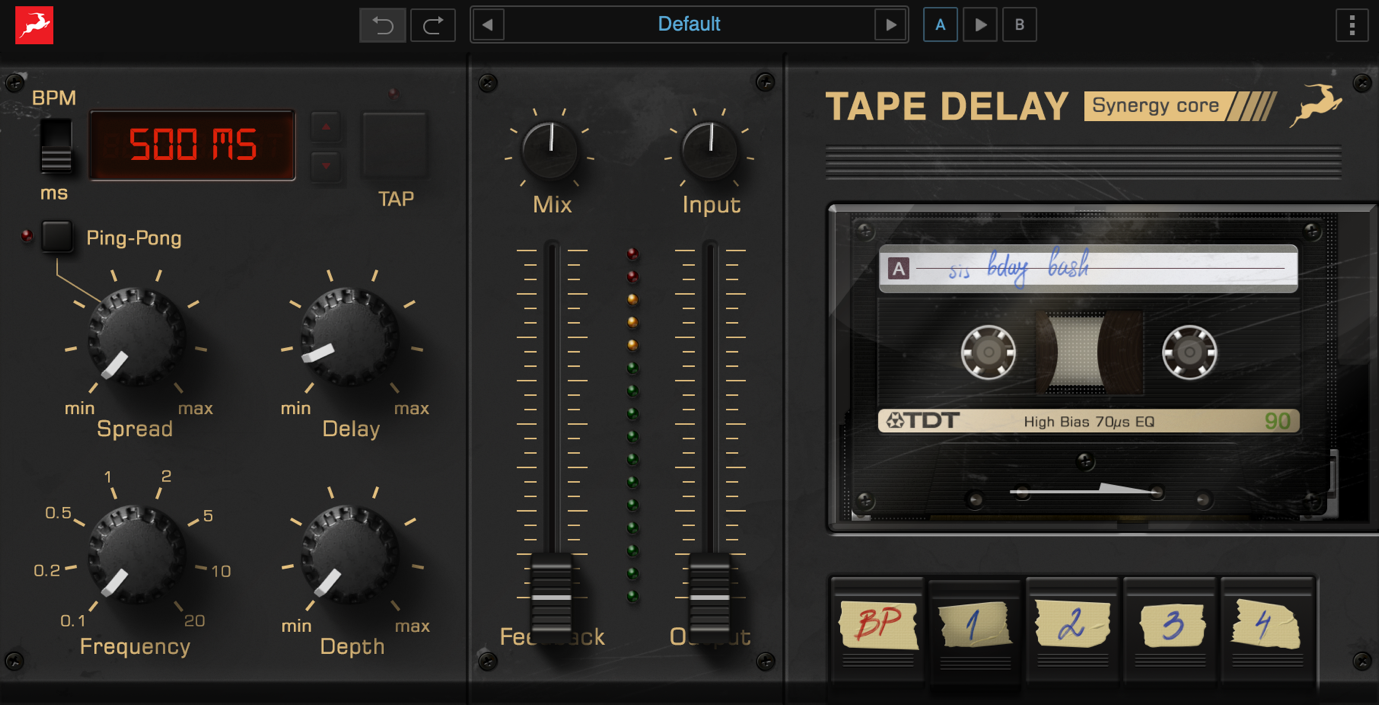Click the right cassette reel
The width and height of the screenshot is (1379, 705).
click(1189, 352)
